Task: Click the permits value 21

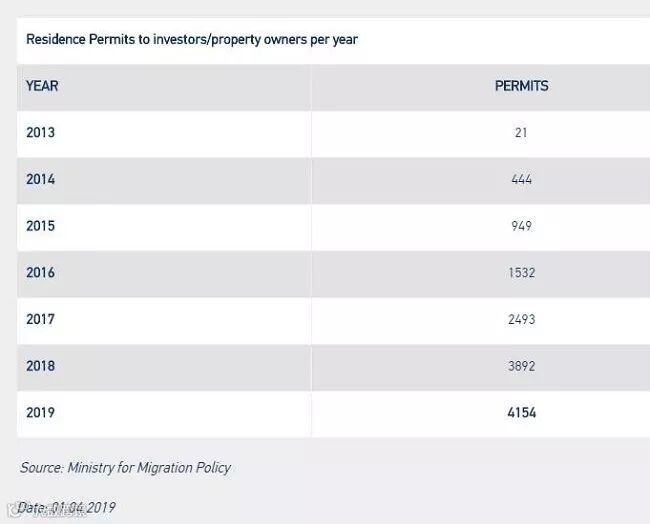Action: [x=521, y=133]
